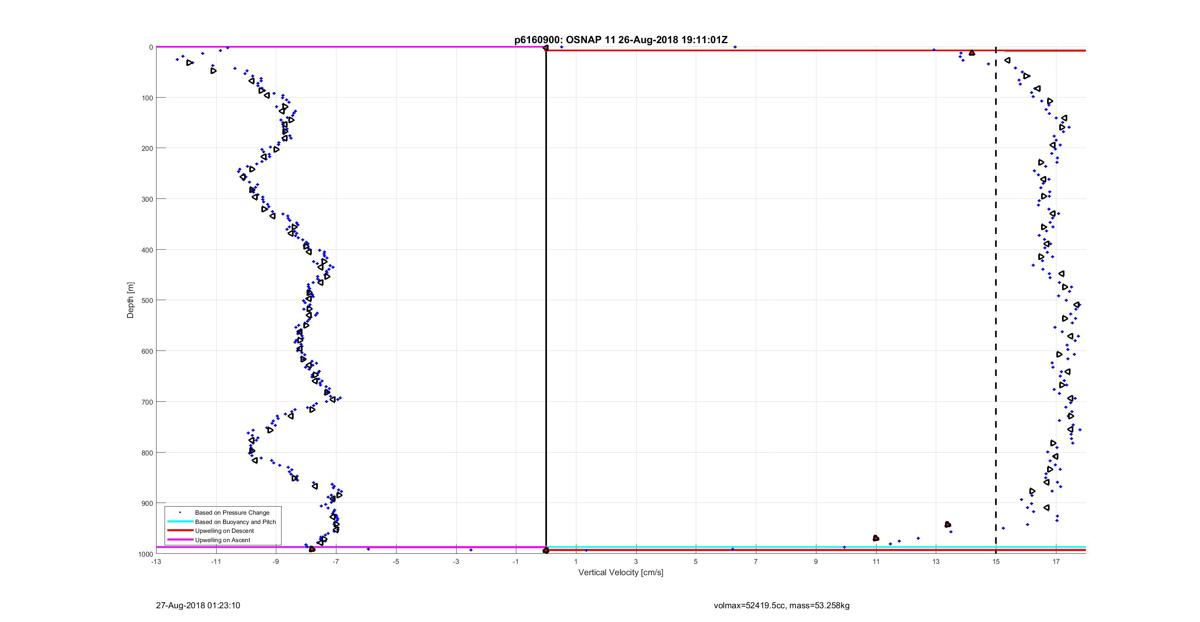The image size is (1200, 622).
Task: Click the '300' depth tick label
Action: click(x=145, y=199)
